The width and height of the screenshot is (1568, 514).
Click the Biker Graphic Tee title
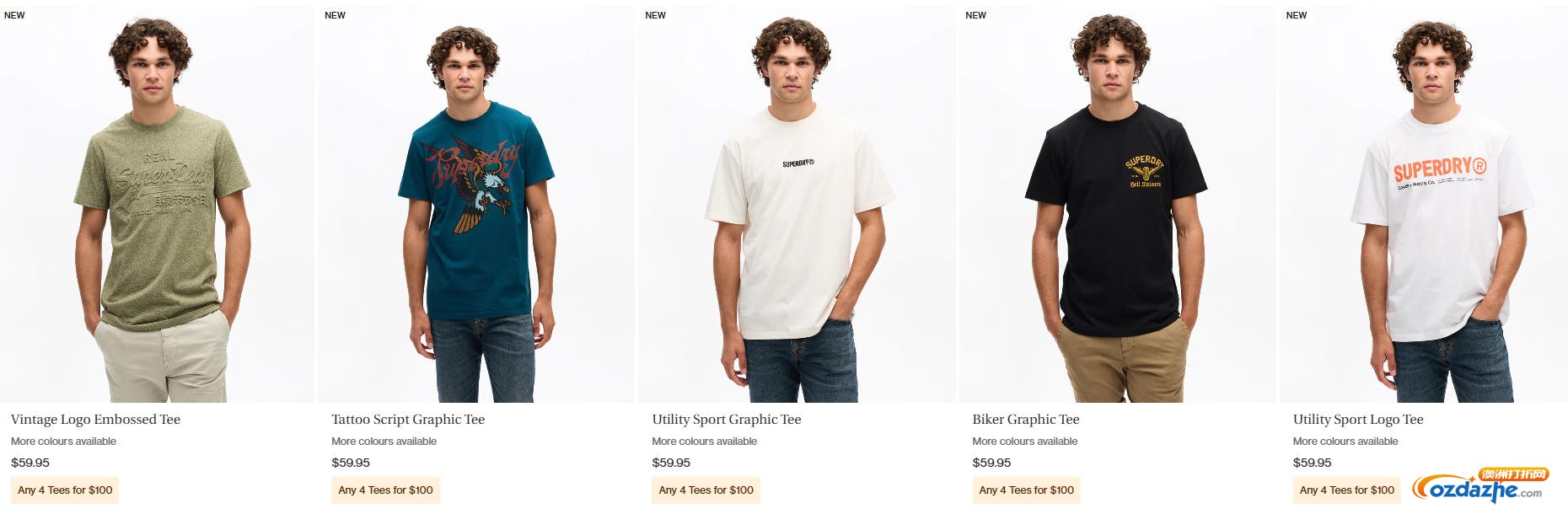[x=1026, y=420]
